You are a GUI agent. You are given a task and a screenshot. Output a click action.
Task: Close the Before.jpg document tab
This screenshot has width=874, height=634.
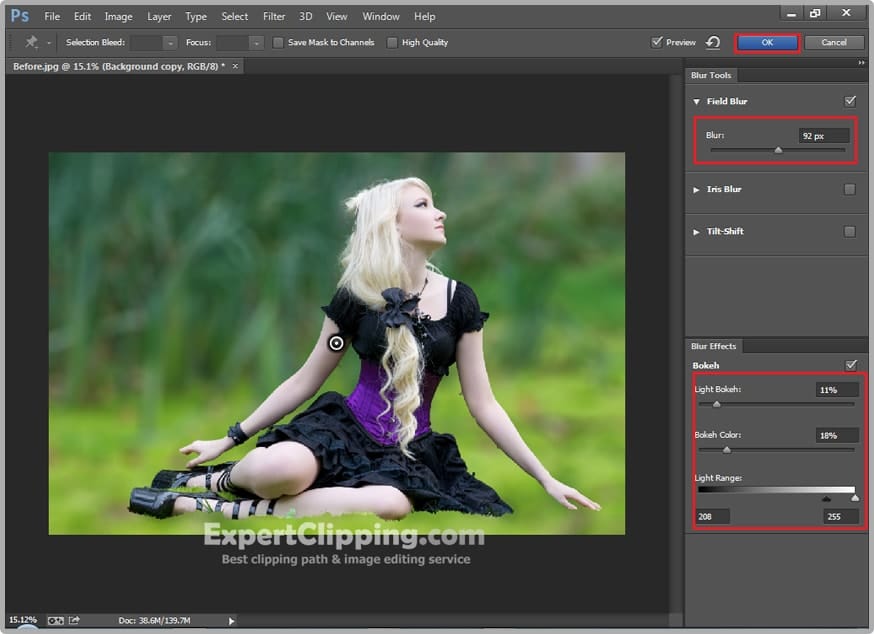(x=236, y=66)
